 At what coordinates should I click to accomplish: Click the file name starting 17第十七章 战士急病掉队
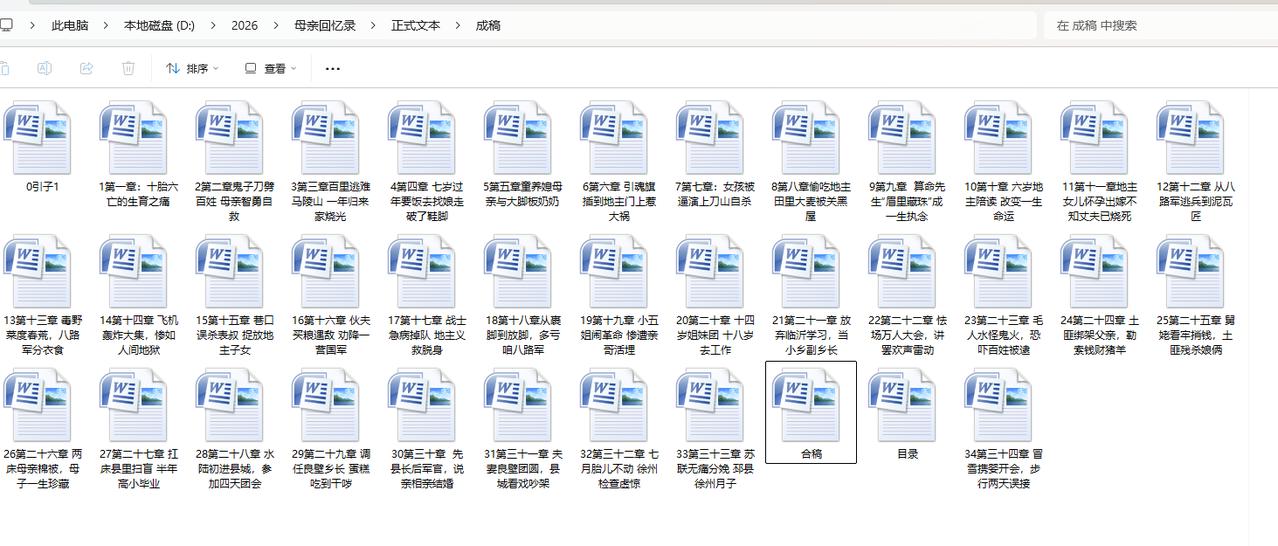tap(427, 335)
